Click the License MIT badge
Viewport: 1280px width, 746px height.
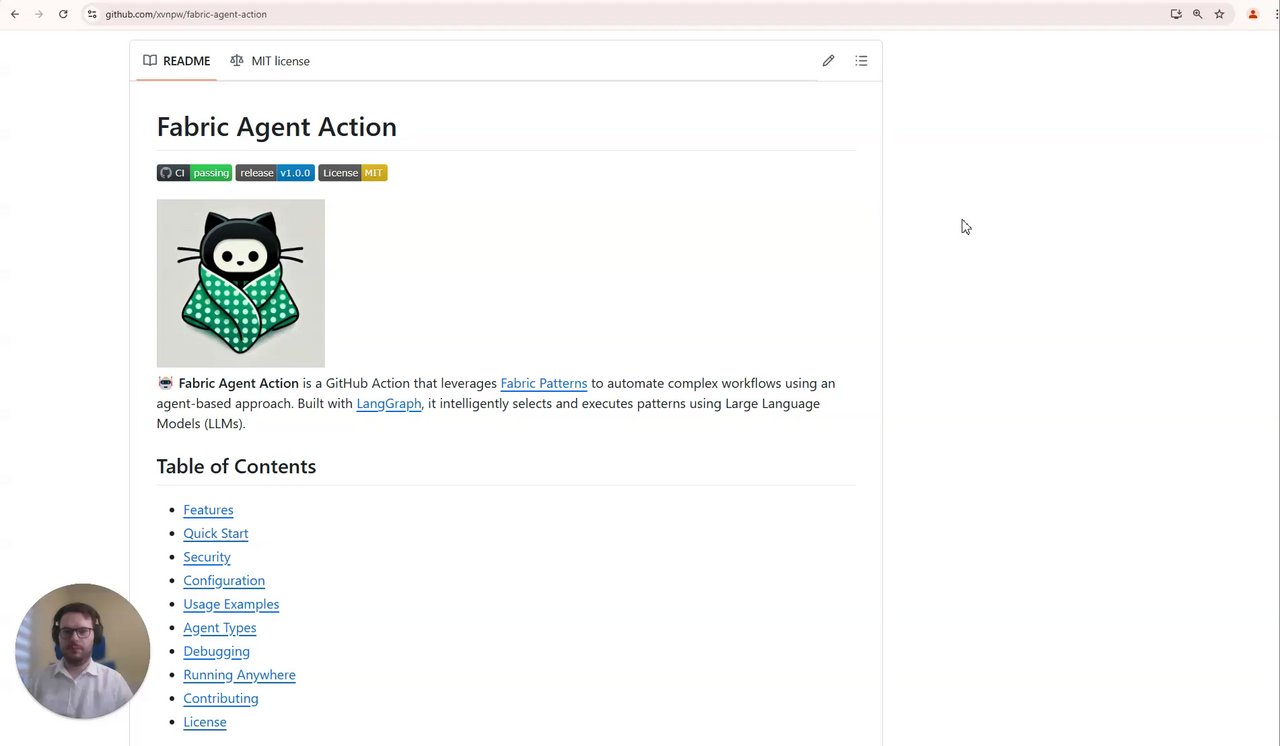coord(353,173)
